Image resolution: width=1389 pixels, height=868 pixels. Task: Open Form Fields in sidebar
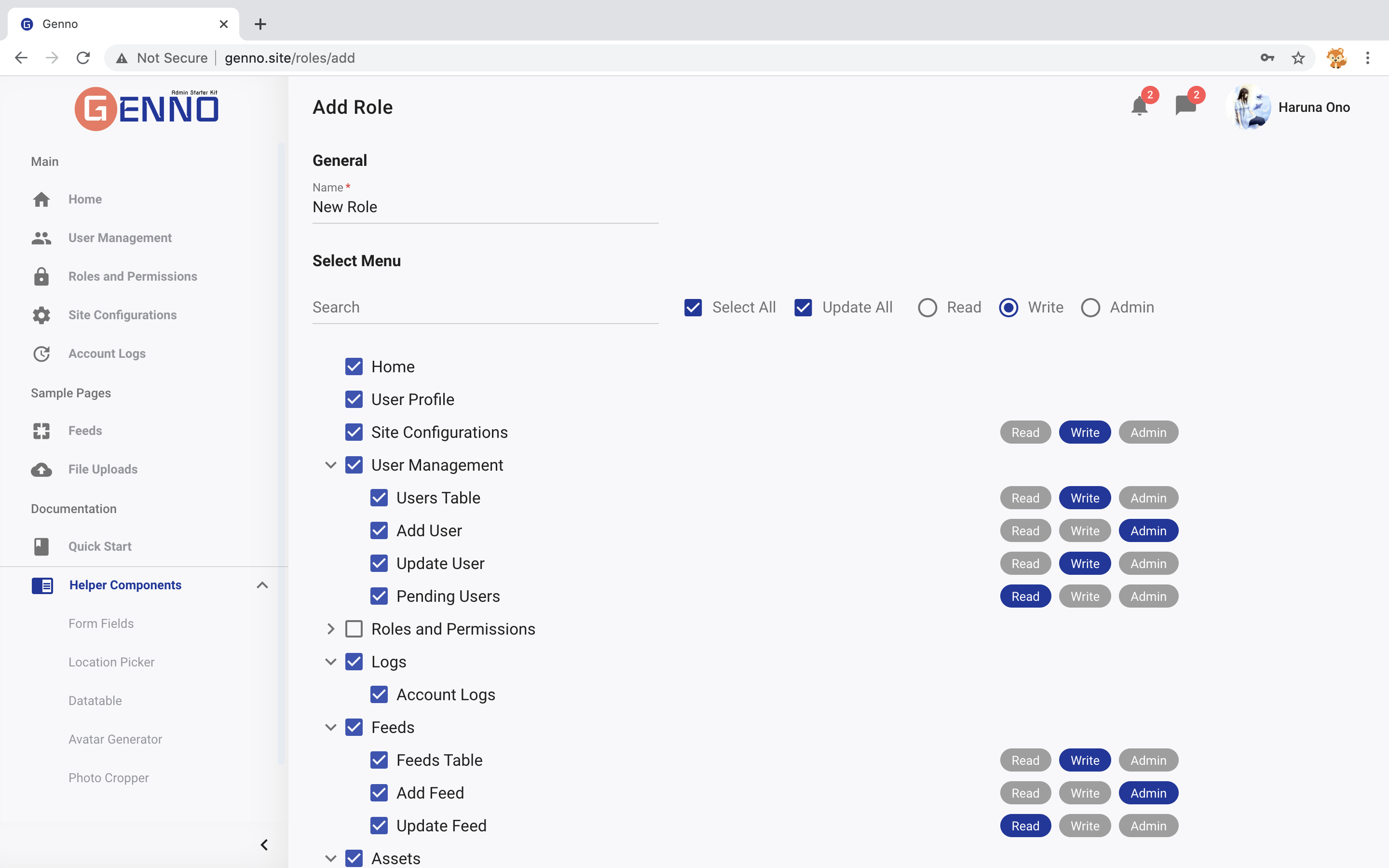(101, 624)
